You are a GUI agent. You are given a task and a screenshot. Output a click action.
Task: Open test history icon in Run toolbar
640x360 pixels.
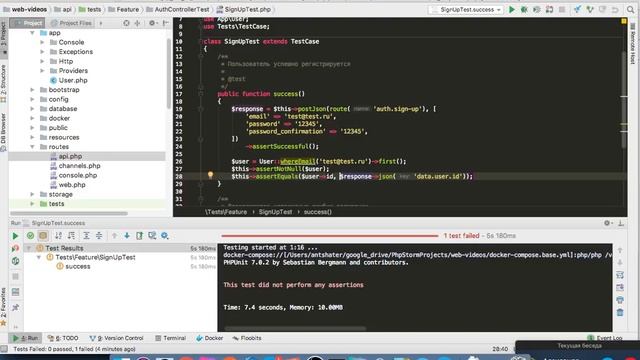(x=152, y=236)
